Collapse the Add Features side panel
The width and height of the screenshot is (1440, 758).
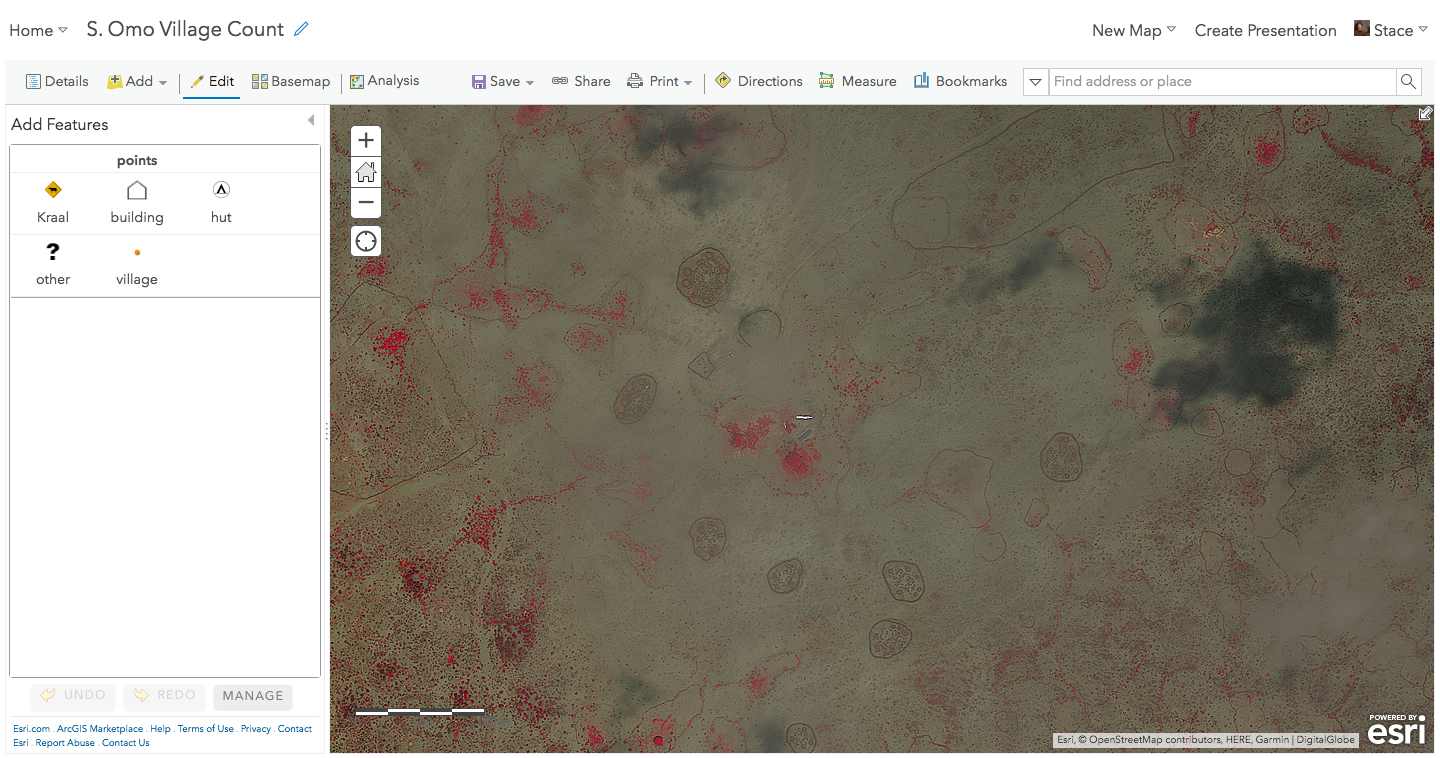(311, 121)
